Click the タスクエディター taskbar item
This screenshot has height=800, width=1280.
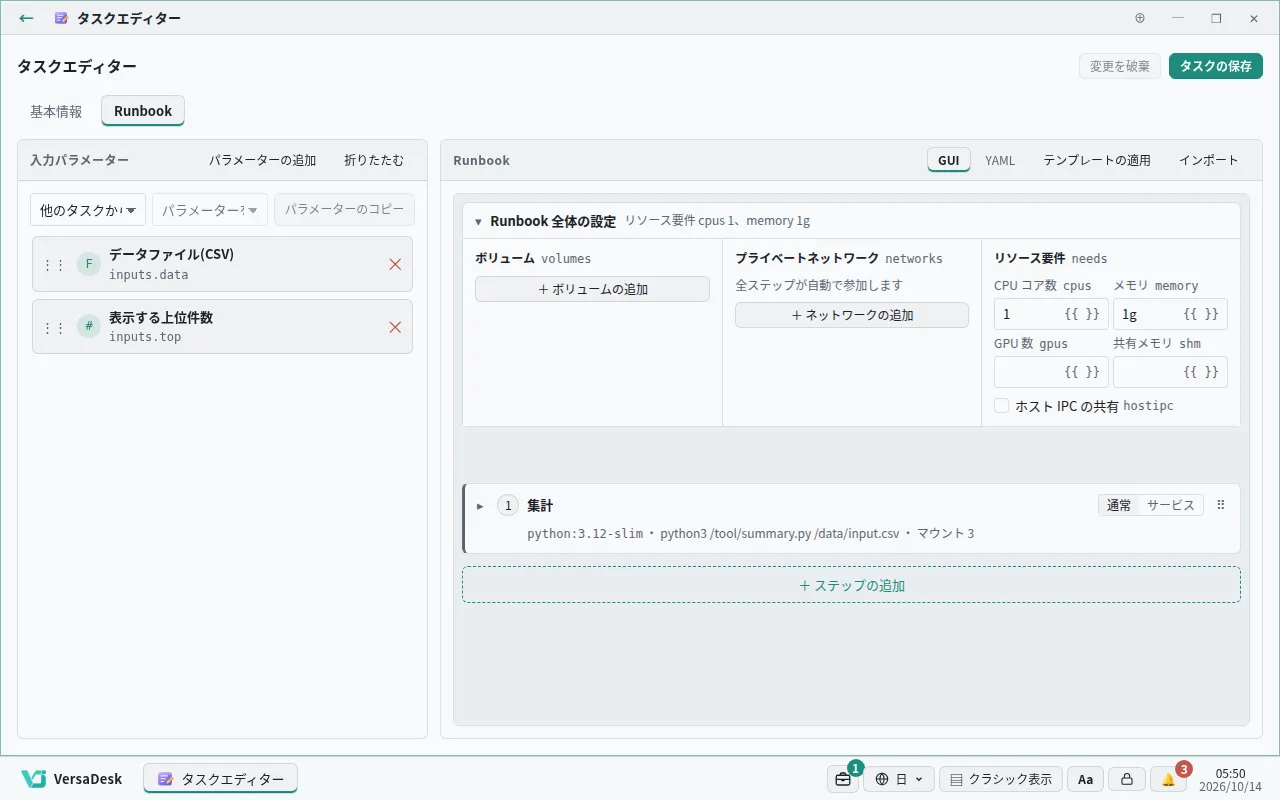(x=220, y=779)
